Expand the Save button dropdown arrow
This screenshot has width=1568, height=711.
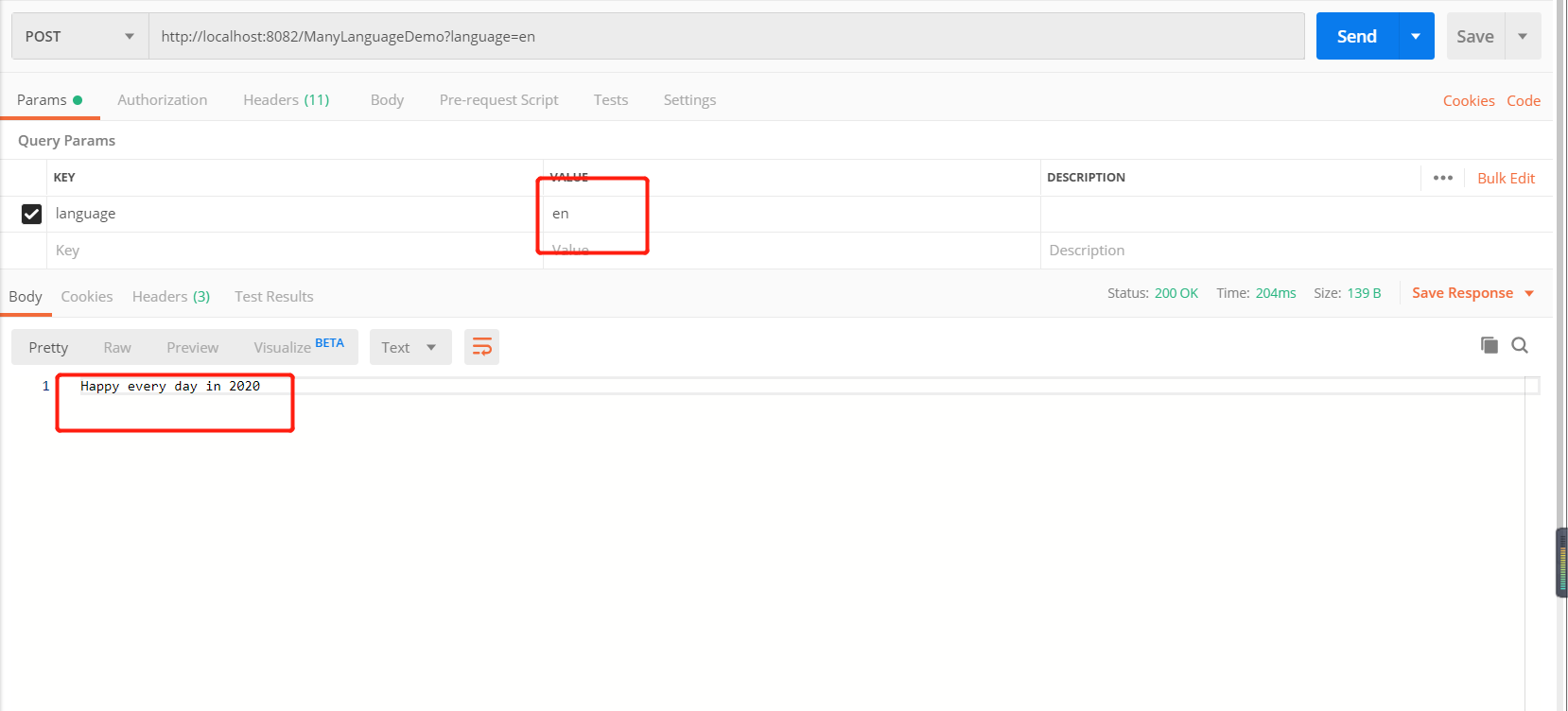pos(1523,36)
